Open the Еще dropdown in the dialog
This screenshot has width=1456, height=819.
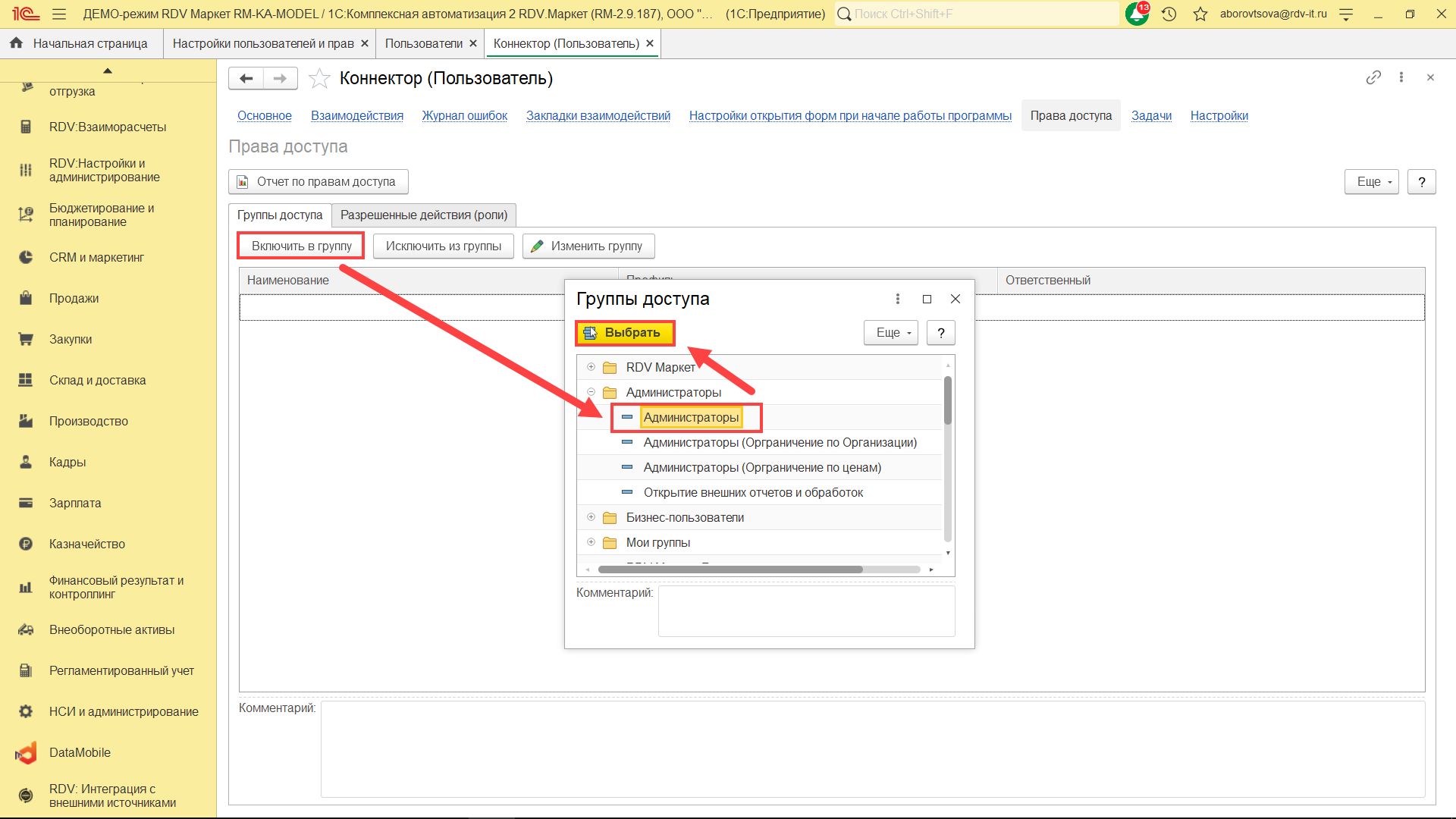(x=891, y=332)
